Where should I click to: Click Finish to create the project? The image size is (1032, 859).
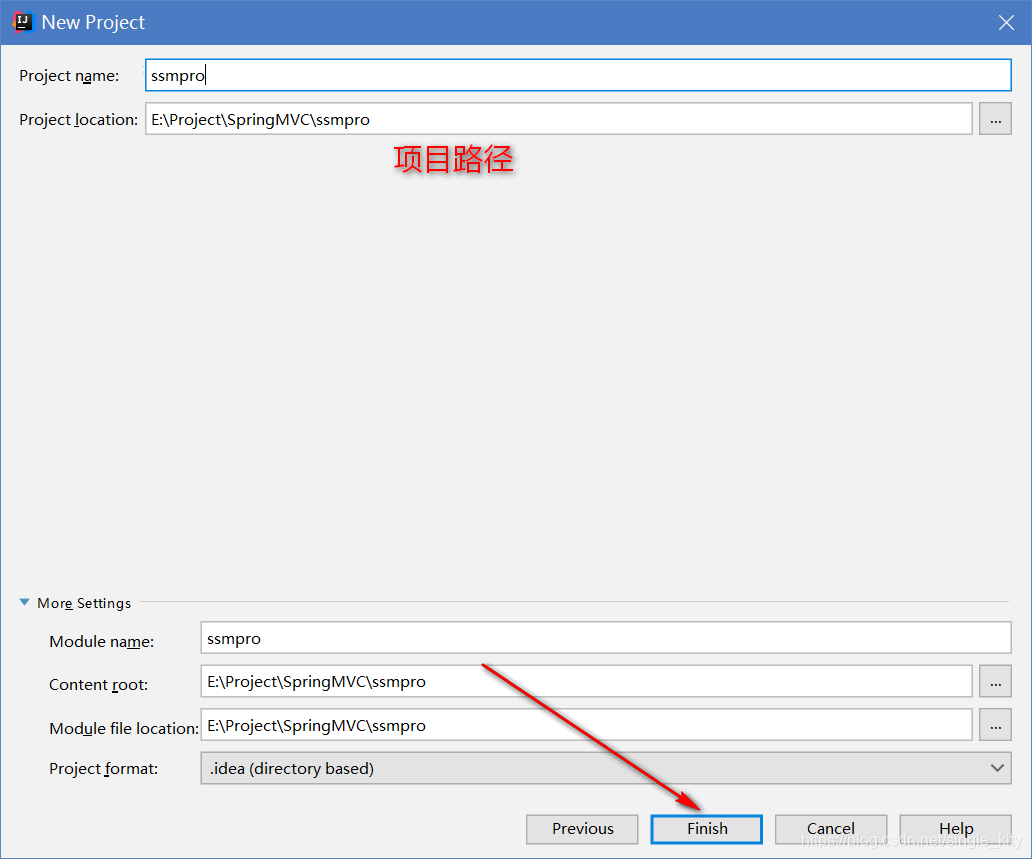[706, 829]
